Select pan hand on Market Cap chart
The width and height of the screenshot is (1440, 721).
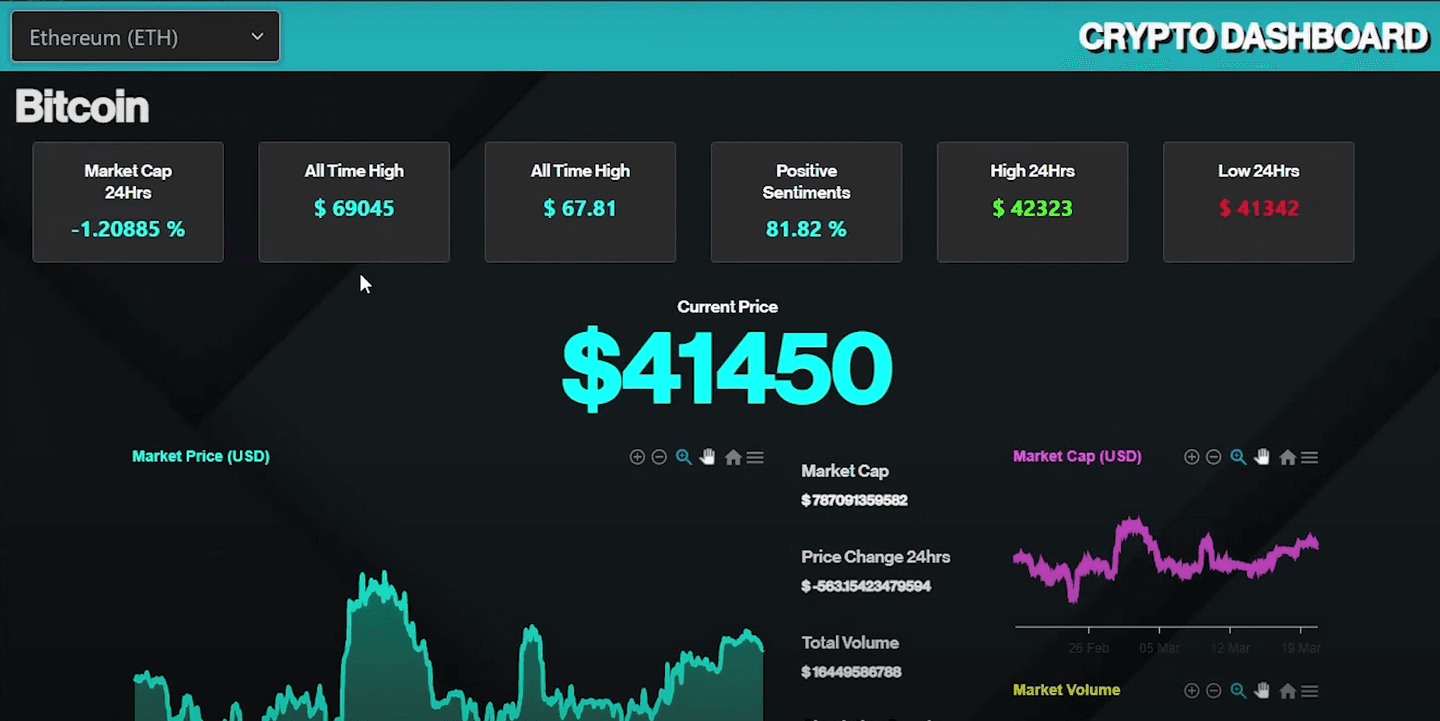[1262, 457]
